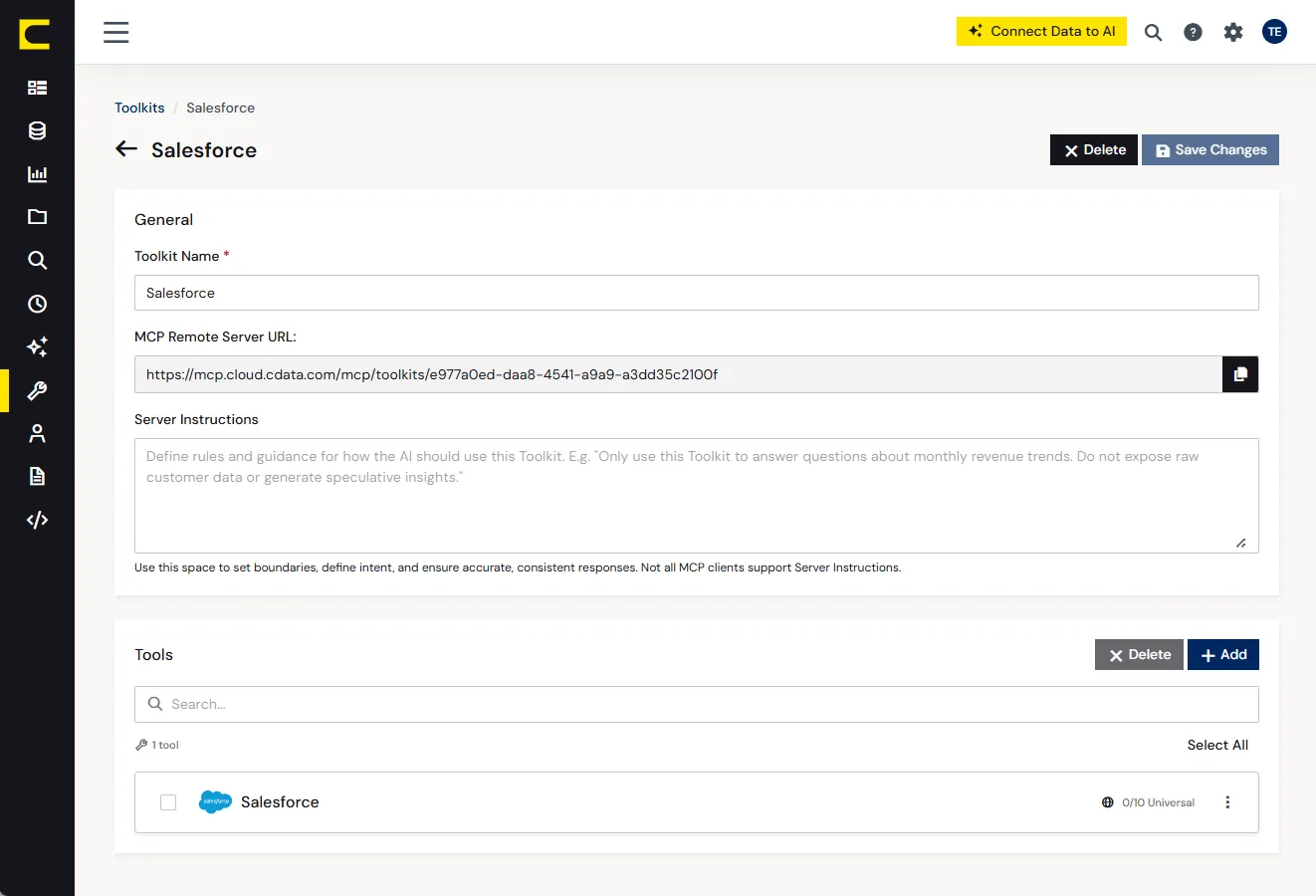The image size is (1316, 896).
Task: Click the Salesforce tool name in the list
Action: 280,802
